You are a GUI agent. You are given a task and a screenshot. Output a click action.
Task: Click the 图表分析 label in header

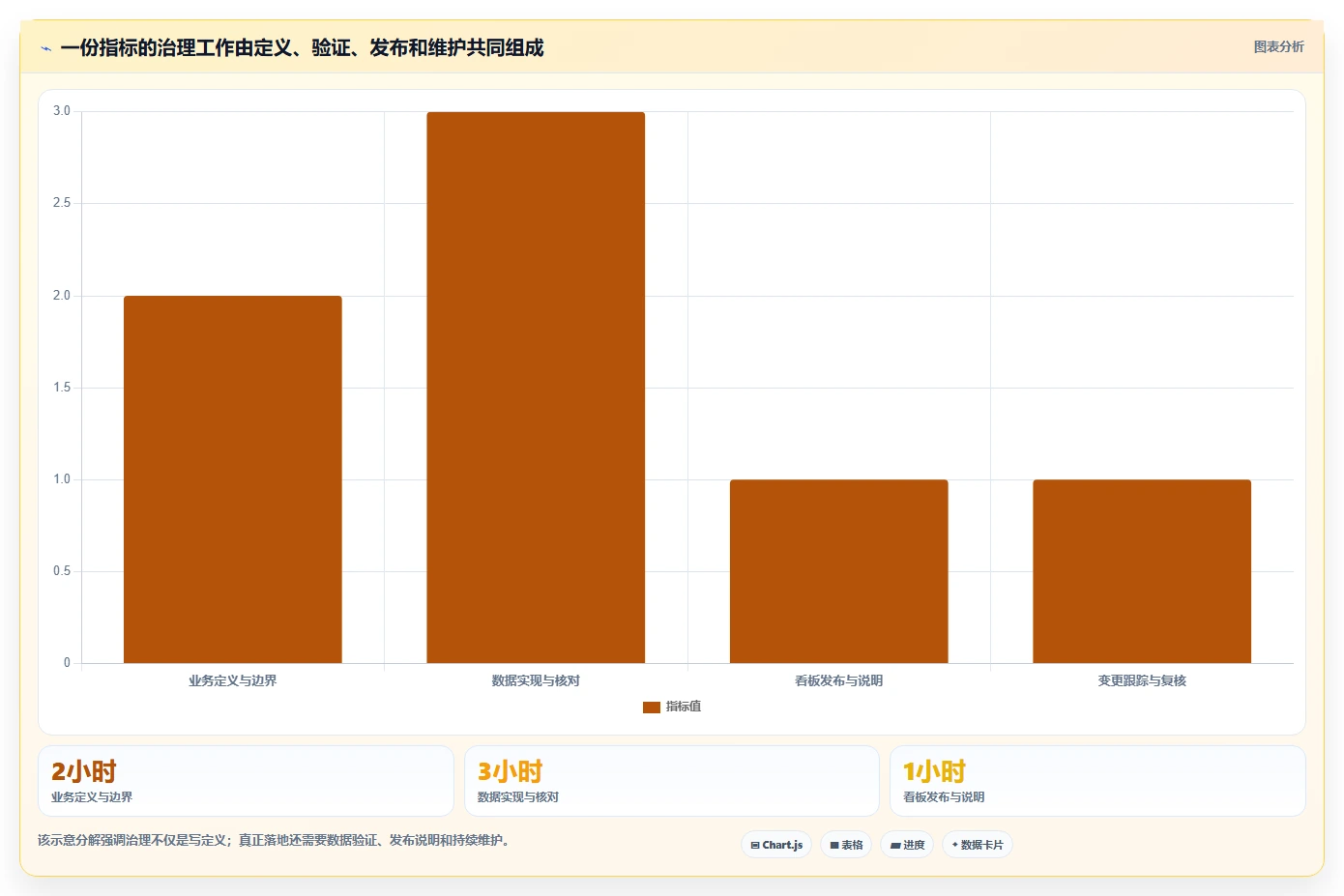pos(1278,46)
